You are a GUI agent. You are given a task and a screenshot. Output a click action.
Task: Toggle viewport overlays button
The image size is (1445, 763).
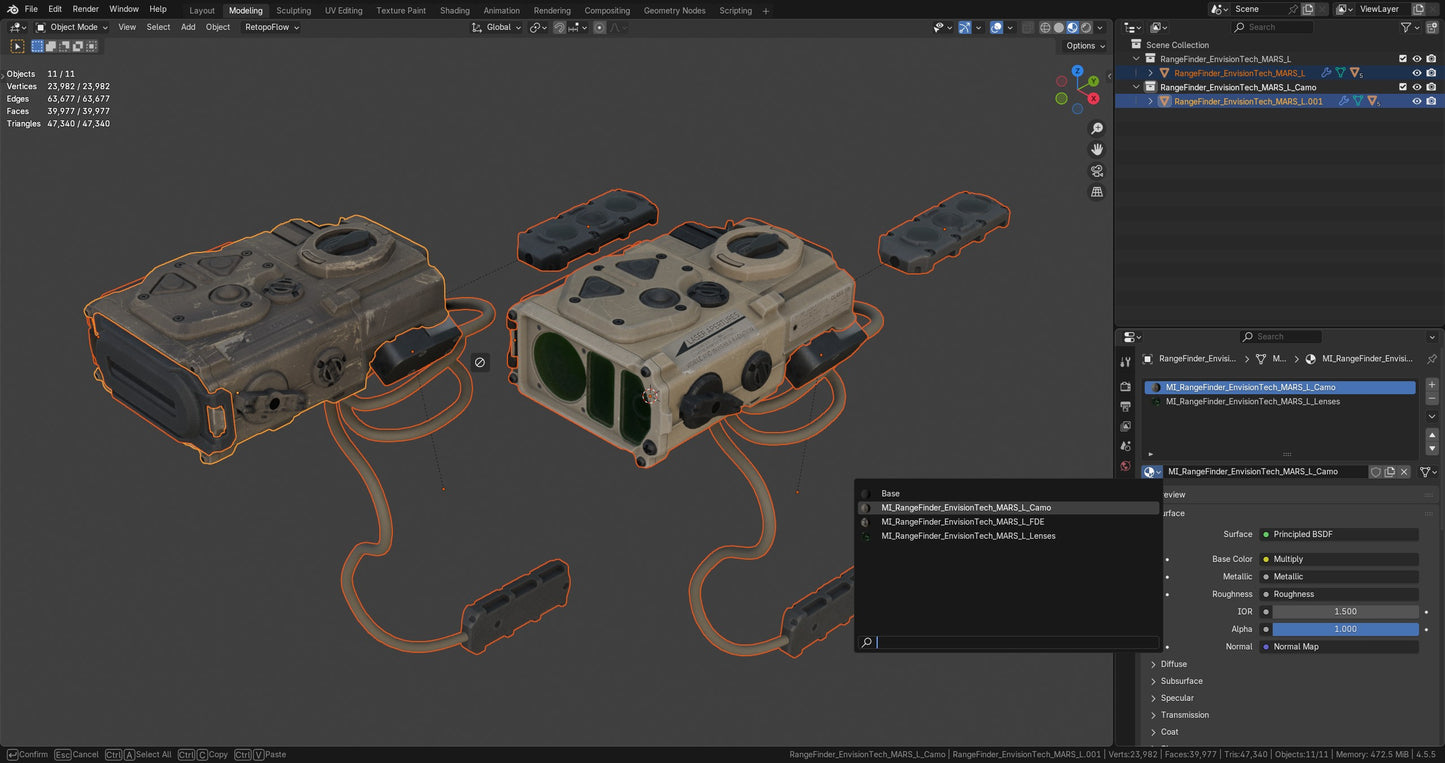(996, 28)
